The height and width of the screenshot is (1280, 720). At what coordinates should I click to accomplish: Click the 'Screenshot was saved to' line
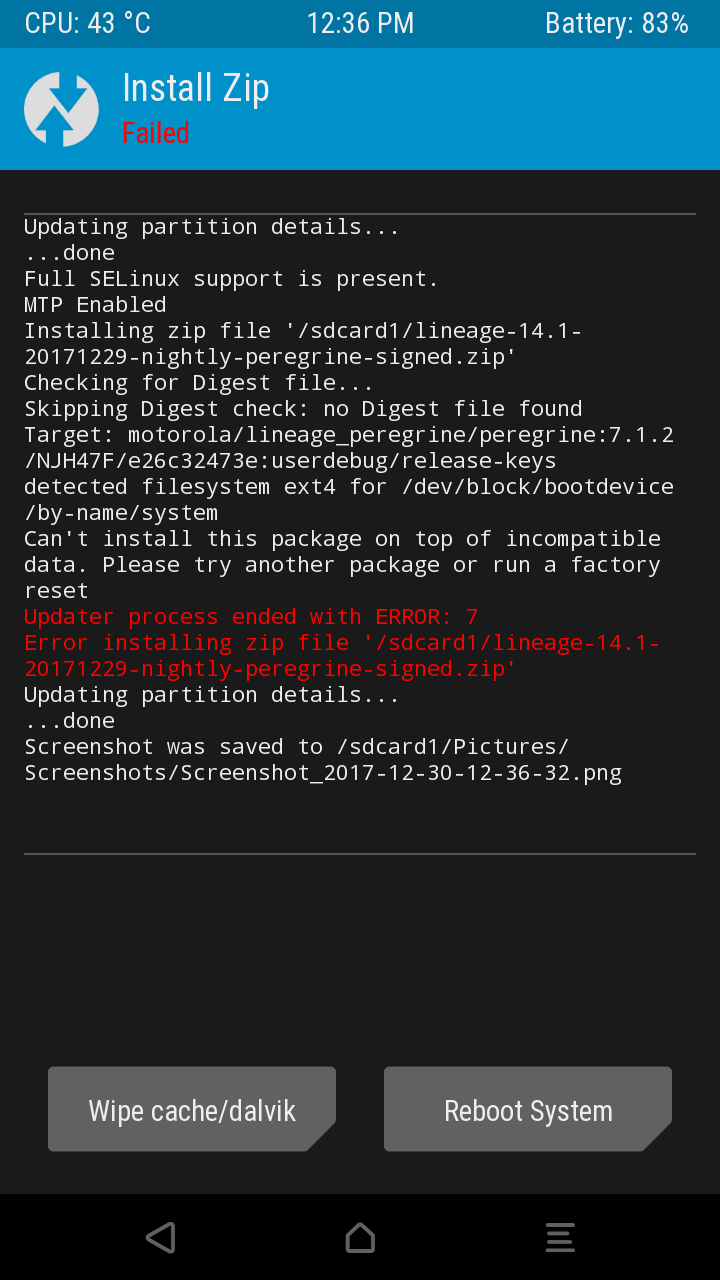(x=323, y=759)
